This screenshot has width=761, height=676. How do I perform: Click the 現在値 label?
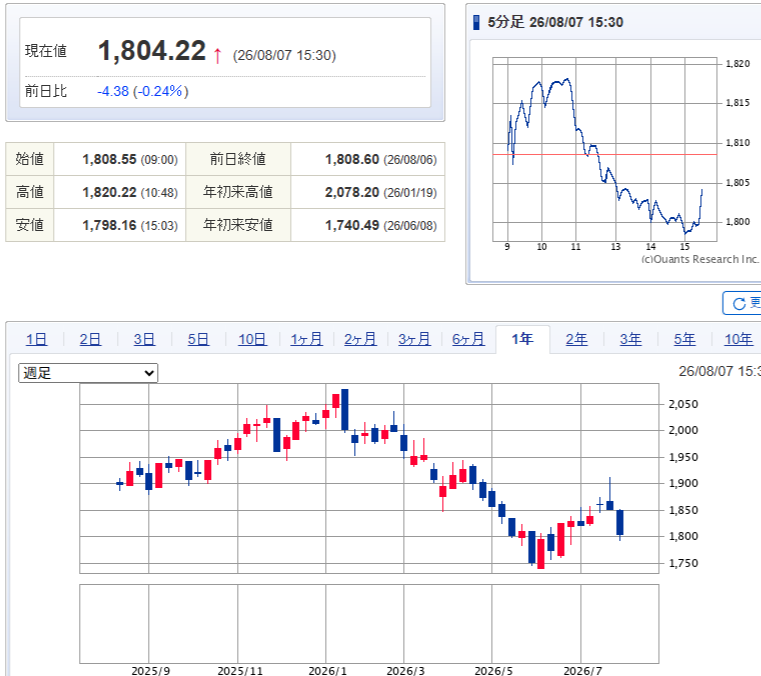46,51
